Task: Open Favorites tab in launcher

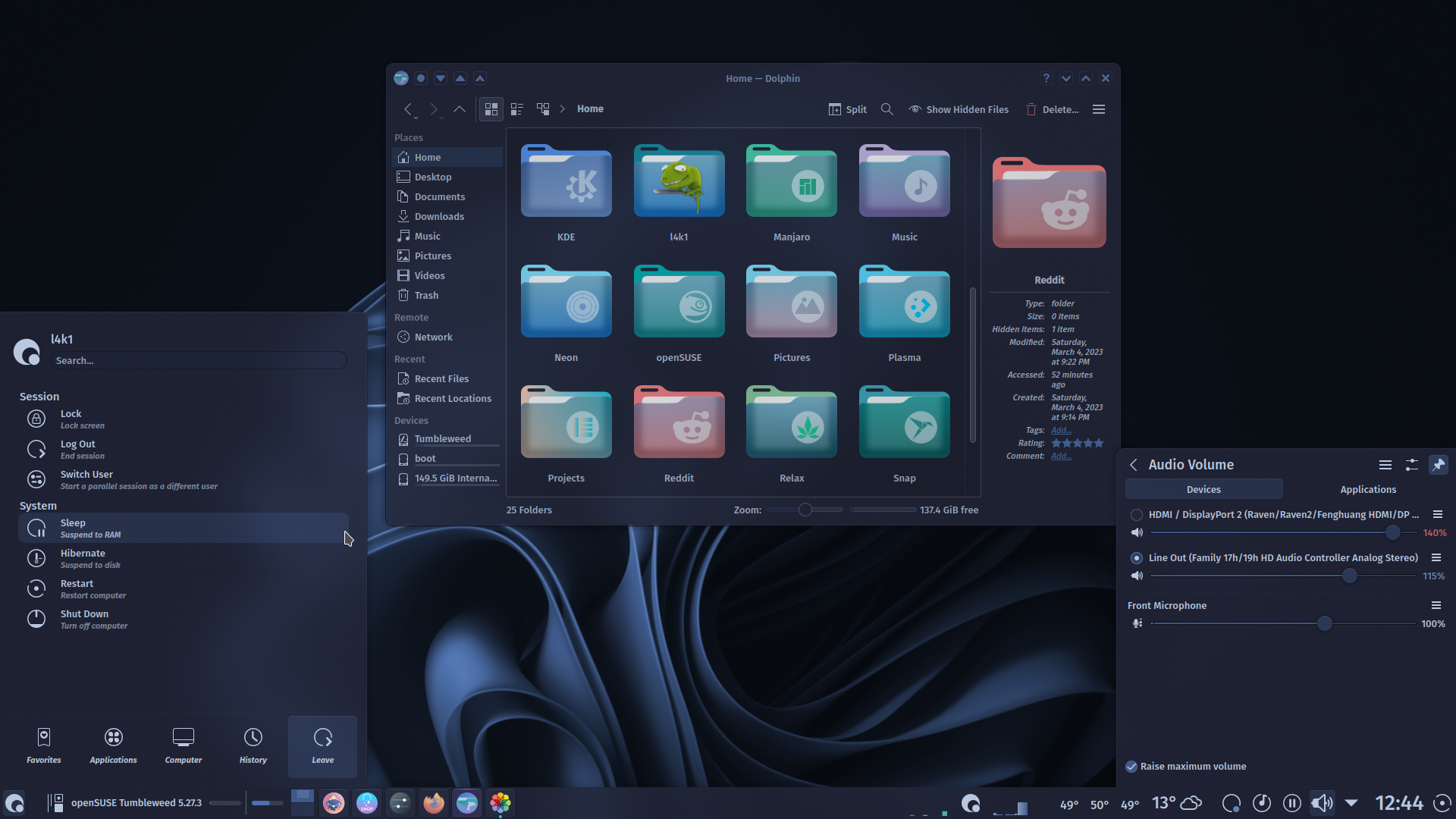Action: pyautogui.click(x=44, y=746)
